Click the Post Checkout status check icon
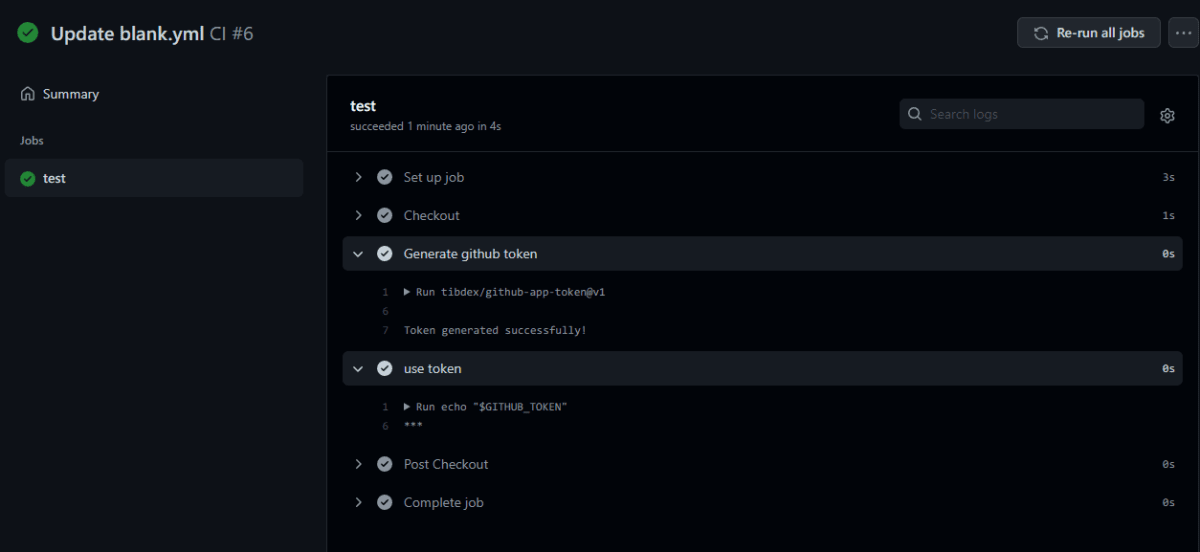This screenshot has width=1200, height=552. (384, 464)
